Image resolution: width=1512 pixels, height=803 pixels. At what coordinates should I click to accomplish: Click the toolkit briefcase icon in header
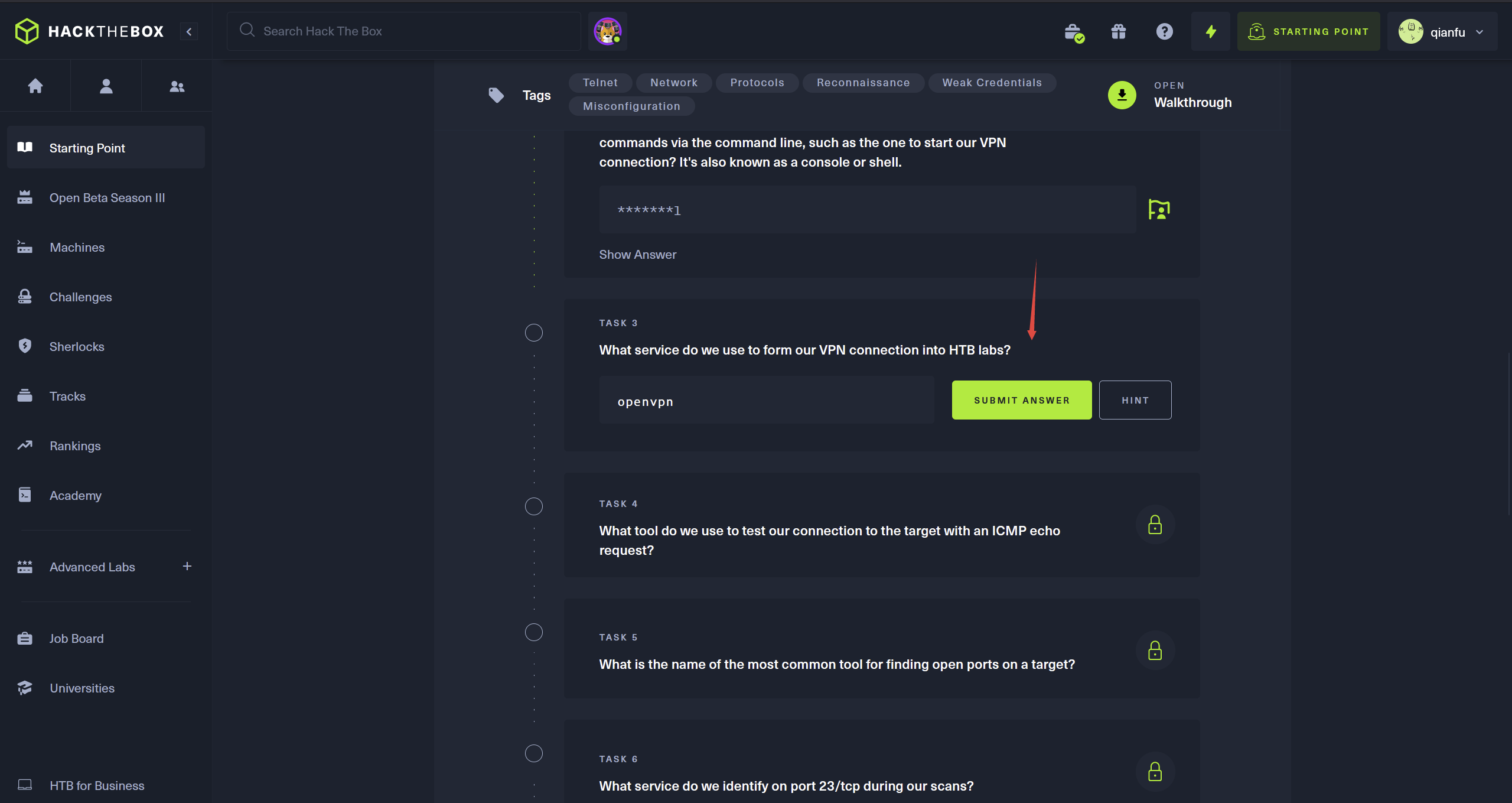(1073, 32)
